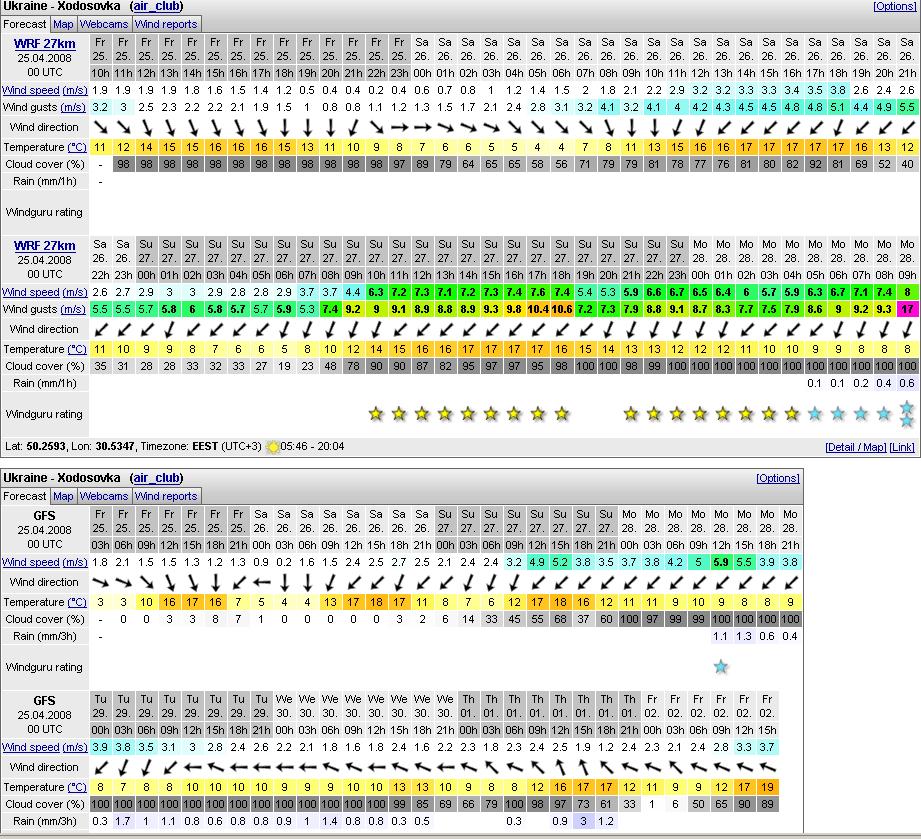Open the Map tab in top panel
921x839 pixels.
coord(64,23)
